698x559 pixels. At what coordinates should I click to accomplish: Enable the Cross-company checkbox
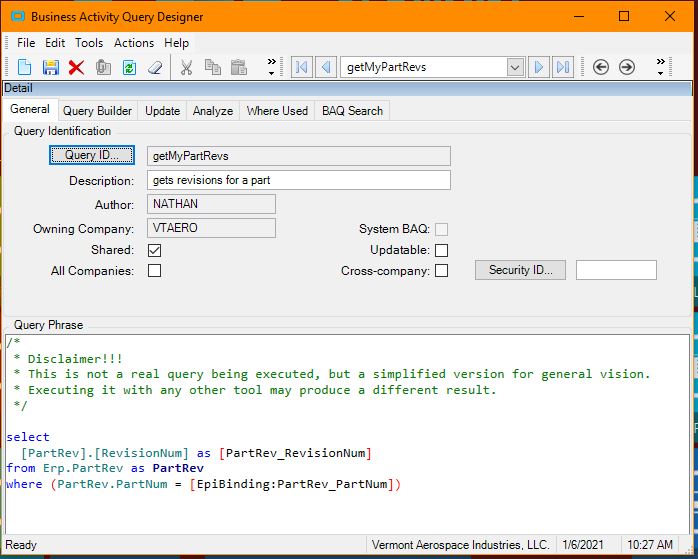click(x=441, y=271)
